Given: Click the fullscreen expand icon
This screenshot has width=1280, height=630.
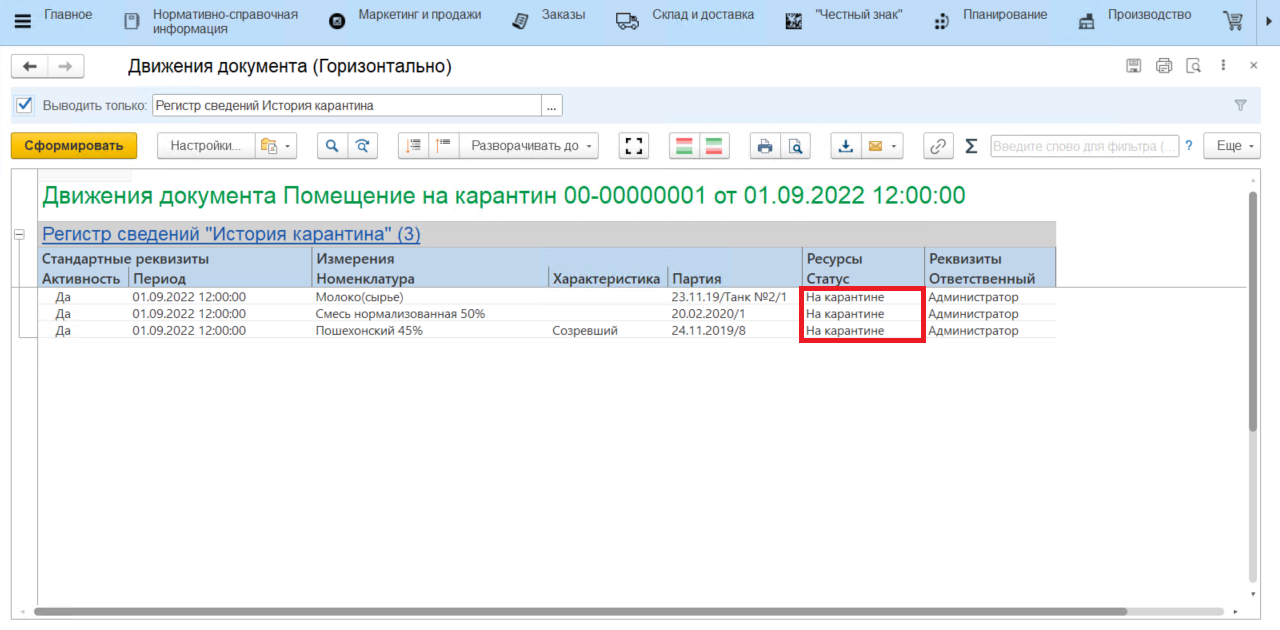Looking at the screenshot, I should [x=632, y=146].
